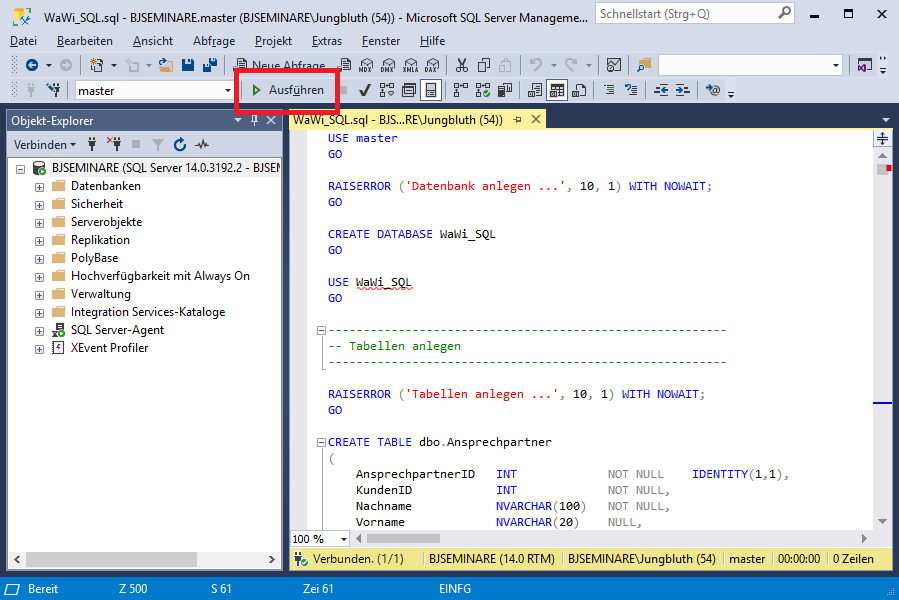Pin the Objekt-Explorer panel
This screenshot has height=600, width=899.
pyautogui.click(x=254, y=120)
